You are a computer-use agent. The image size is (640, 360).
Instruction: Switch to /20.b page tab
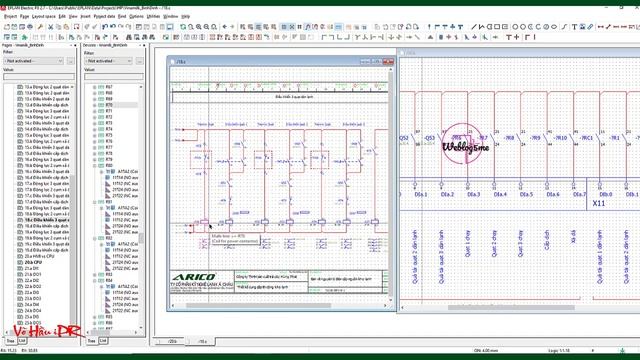click(172, 341)
